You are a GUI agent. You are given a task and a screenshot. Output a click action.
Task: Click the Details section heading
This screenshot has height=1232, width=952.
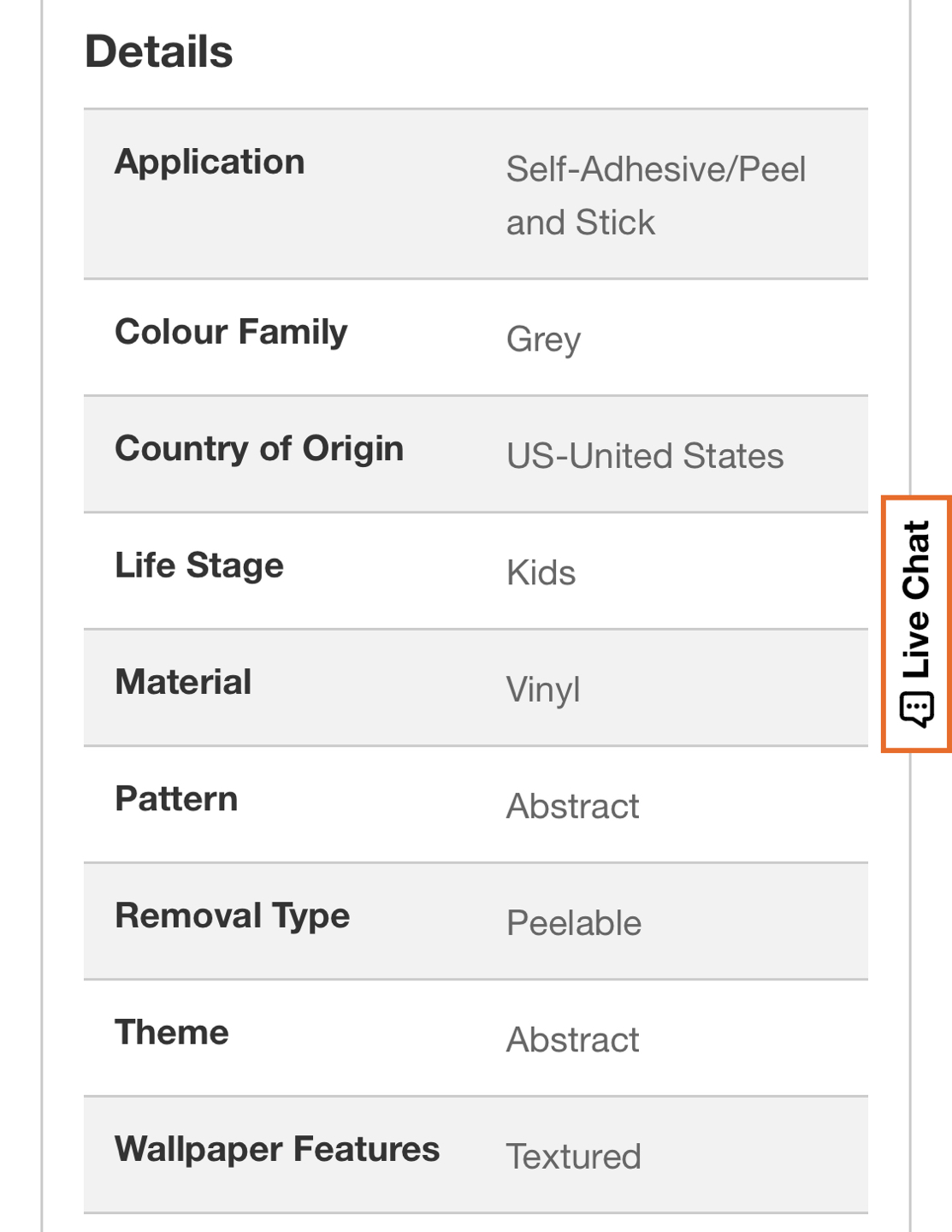click(x=159, y=51)
